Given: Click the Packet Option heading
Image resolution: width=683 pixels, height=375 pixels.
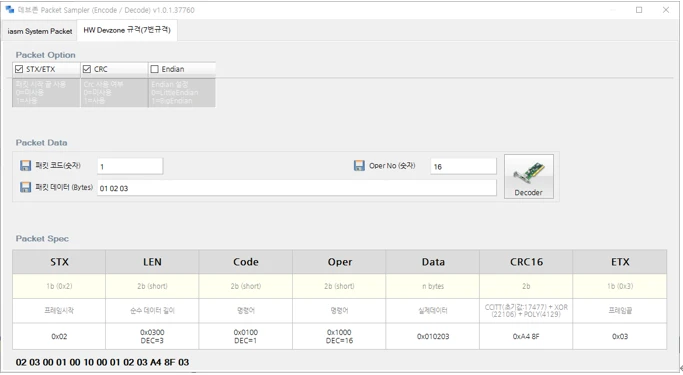Looking at the screenshot, I should (46, 55).
